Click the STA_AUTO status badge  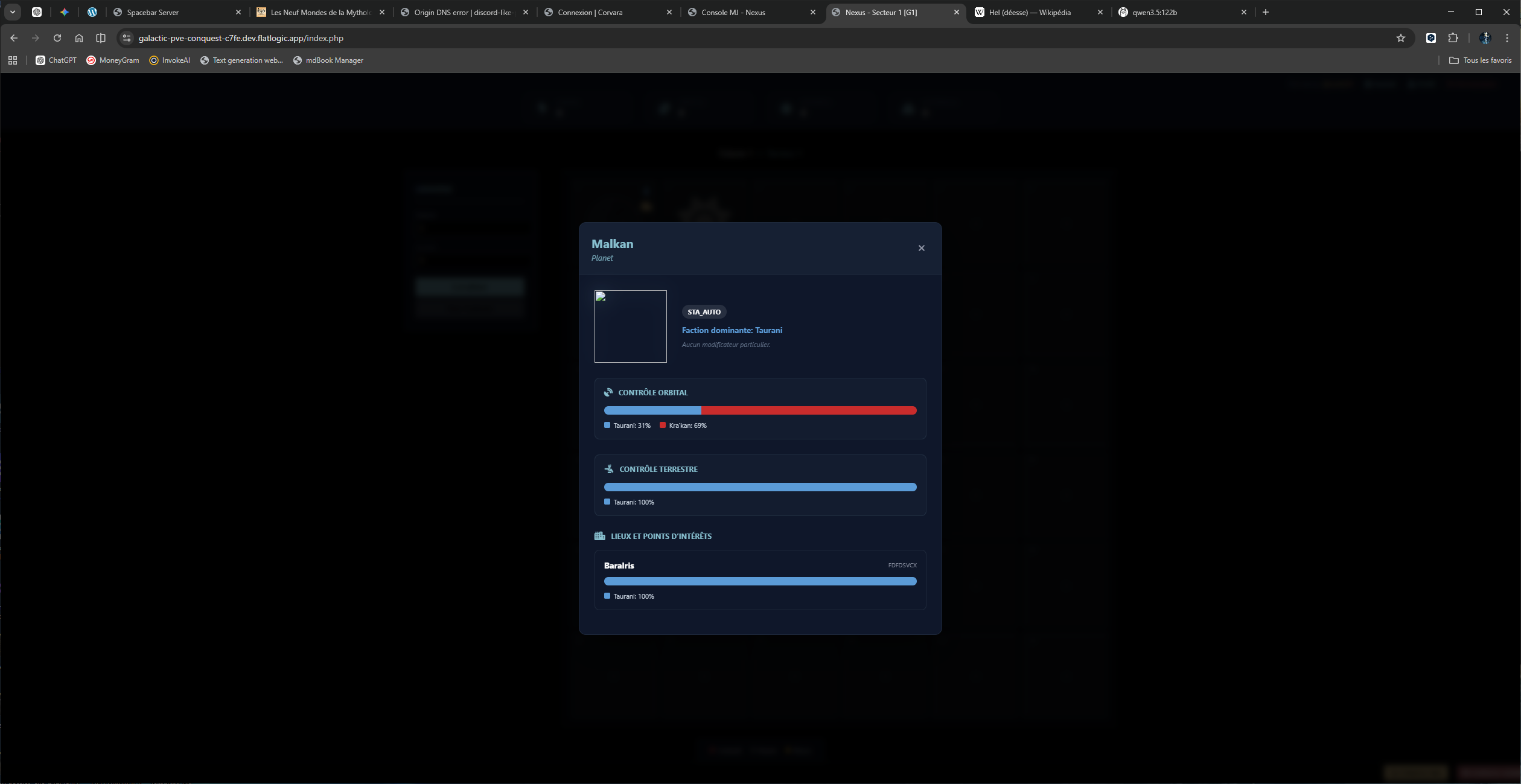[x=704, y=312]
